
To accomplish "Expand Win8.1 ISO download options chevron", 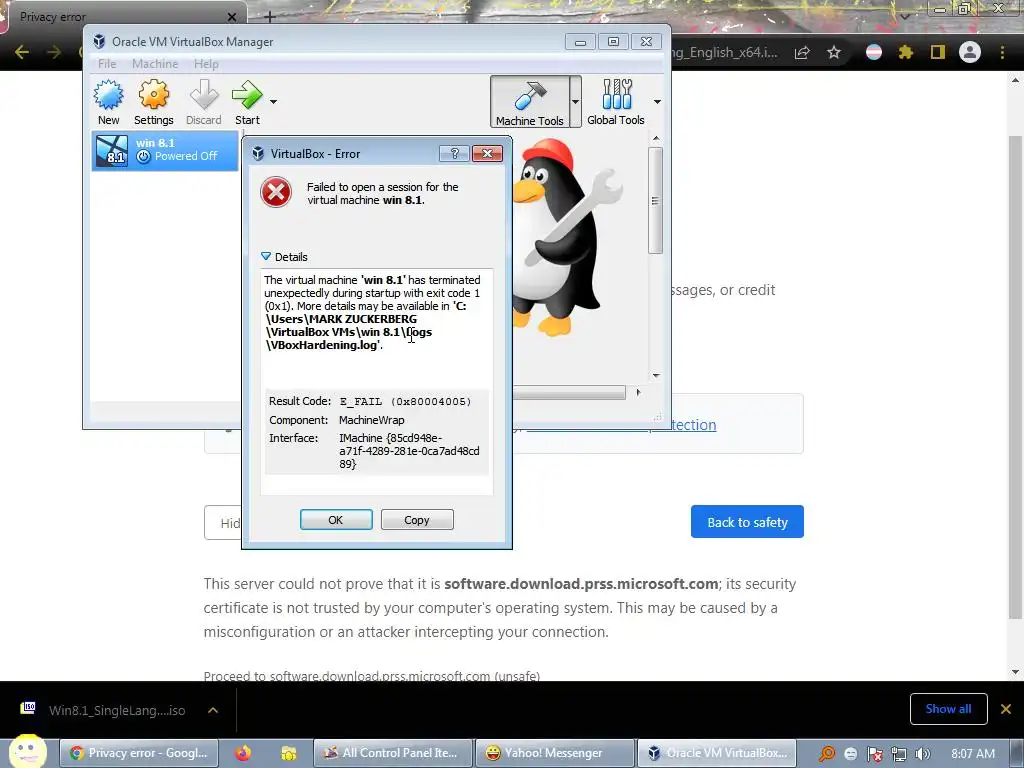I will click(213, 710).
